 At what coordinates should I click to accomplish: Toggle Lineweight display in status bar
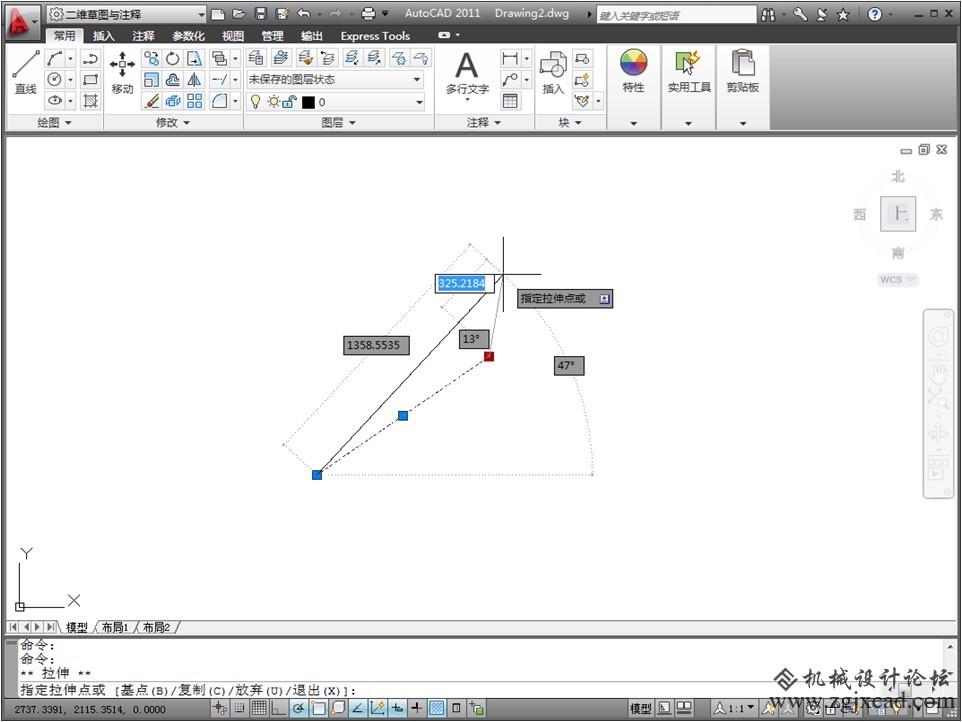tap(416, 708)
